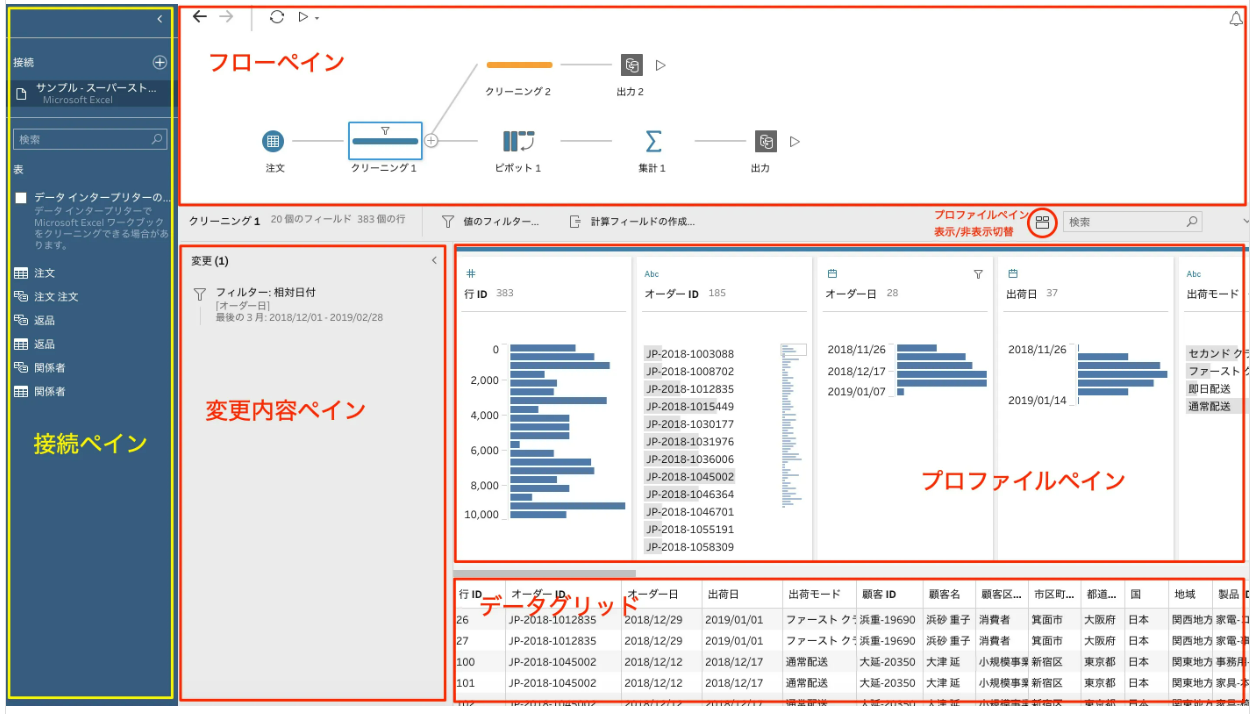Run the 出力 step with its play icon
This screenshot has height=714, width=1259.
[795, 141]
